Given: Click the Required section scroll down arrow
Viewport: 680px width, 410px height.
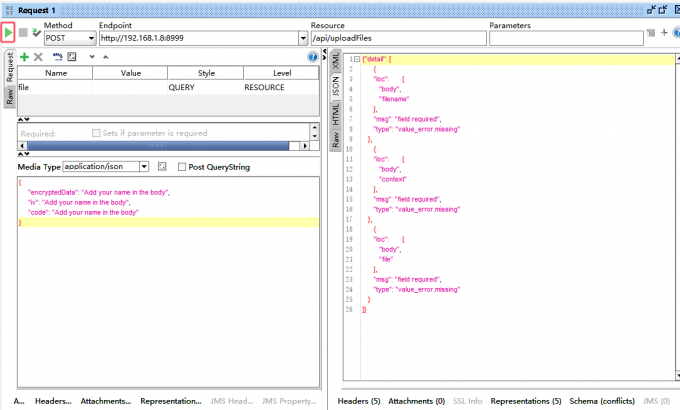Looking at the screenshot, I should pos(314,136).
